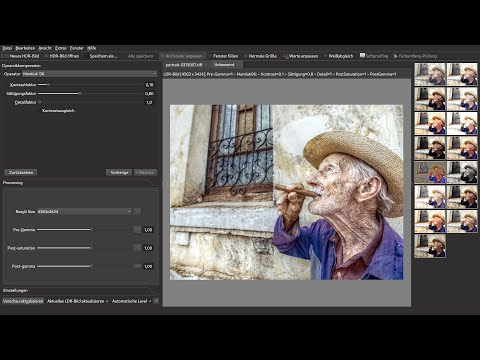Click the small button after Automatische Level
The image size is (480, 360).
click(156, 301)
